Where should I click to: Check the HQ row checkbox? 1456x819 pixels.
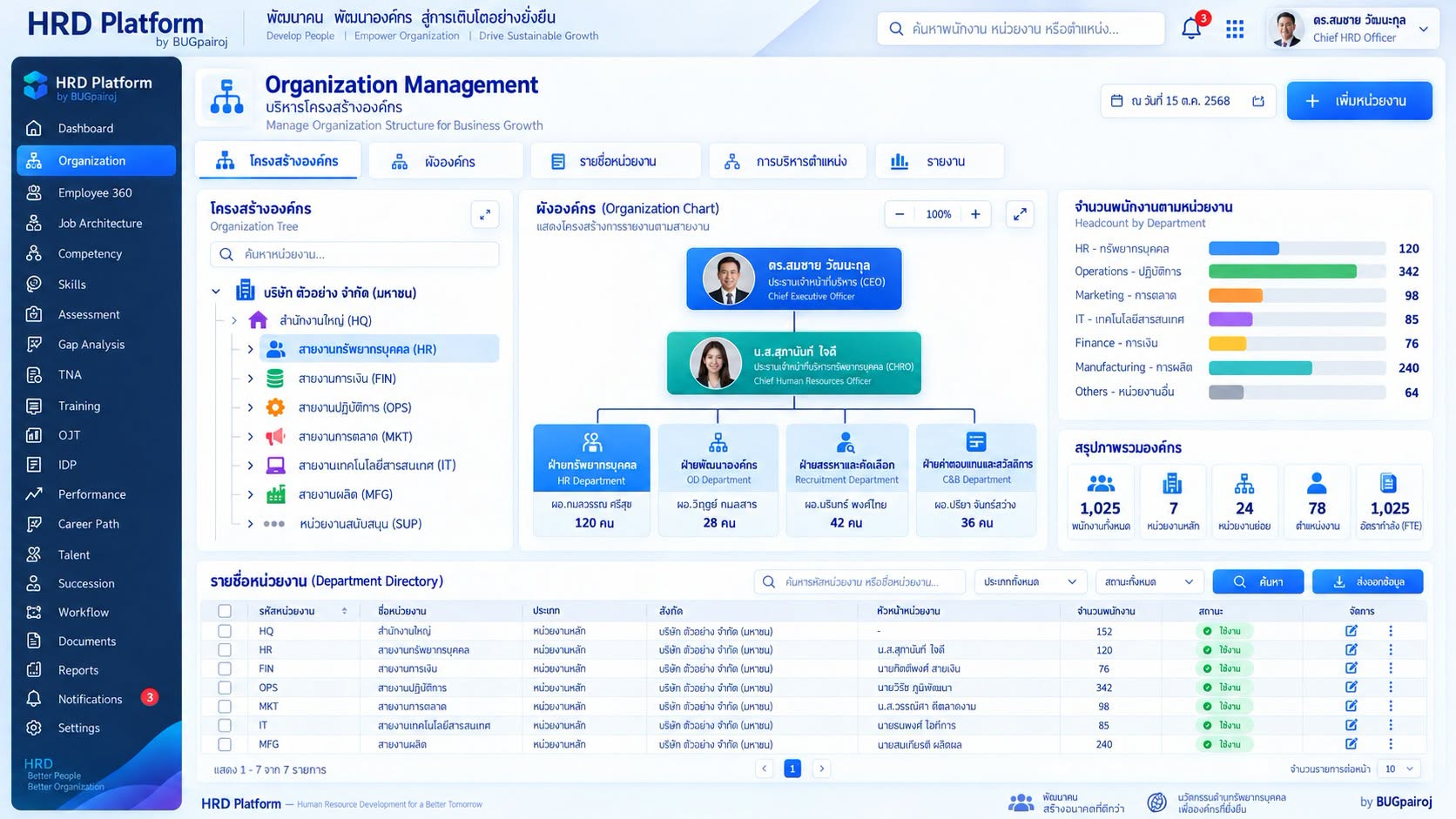(x=225, y=631)
